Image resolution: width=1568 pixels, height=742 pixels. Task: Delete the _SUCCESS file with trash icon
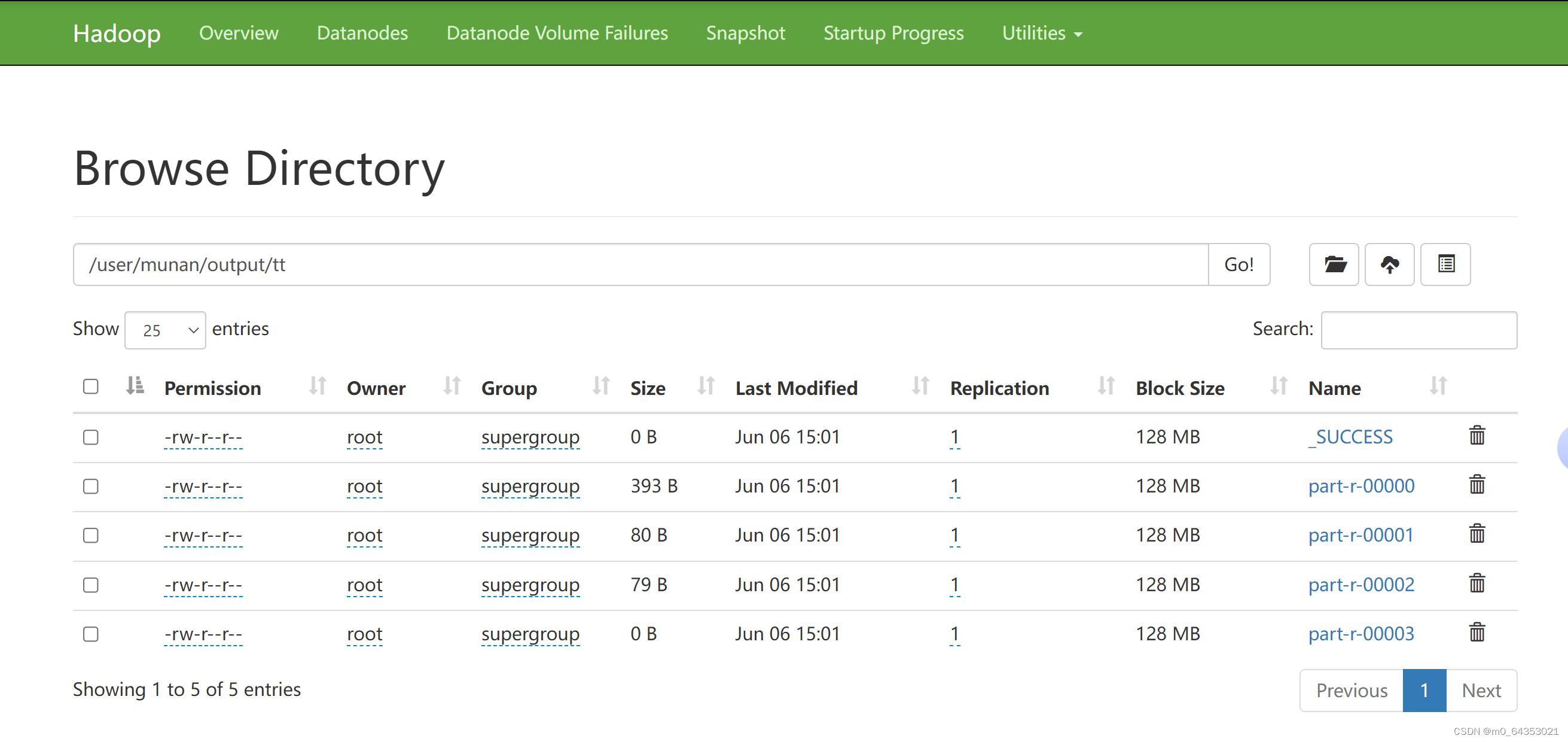[1477, 436]
